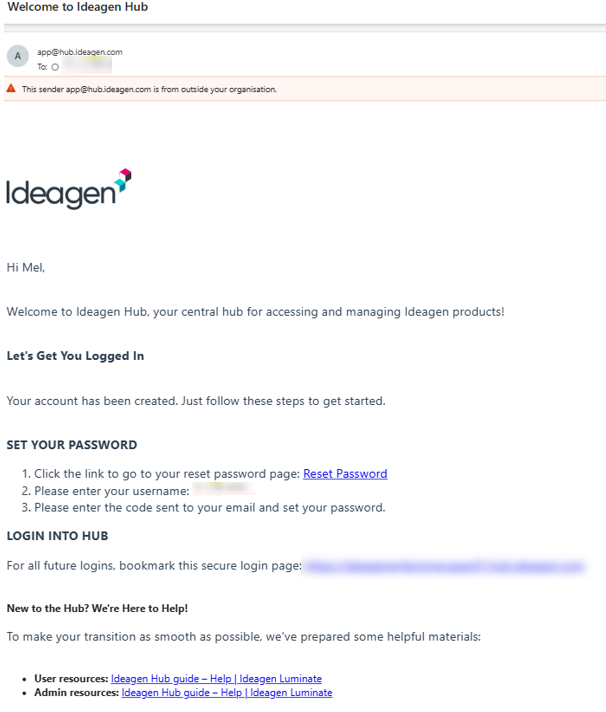This screenshot has width=606, height=712.
Task: Click the SET YOUR PASSWORD heading
Action: click(72, 445)
